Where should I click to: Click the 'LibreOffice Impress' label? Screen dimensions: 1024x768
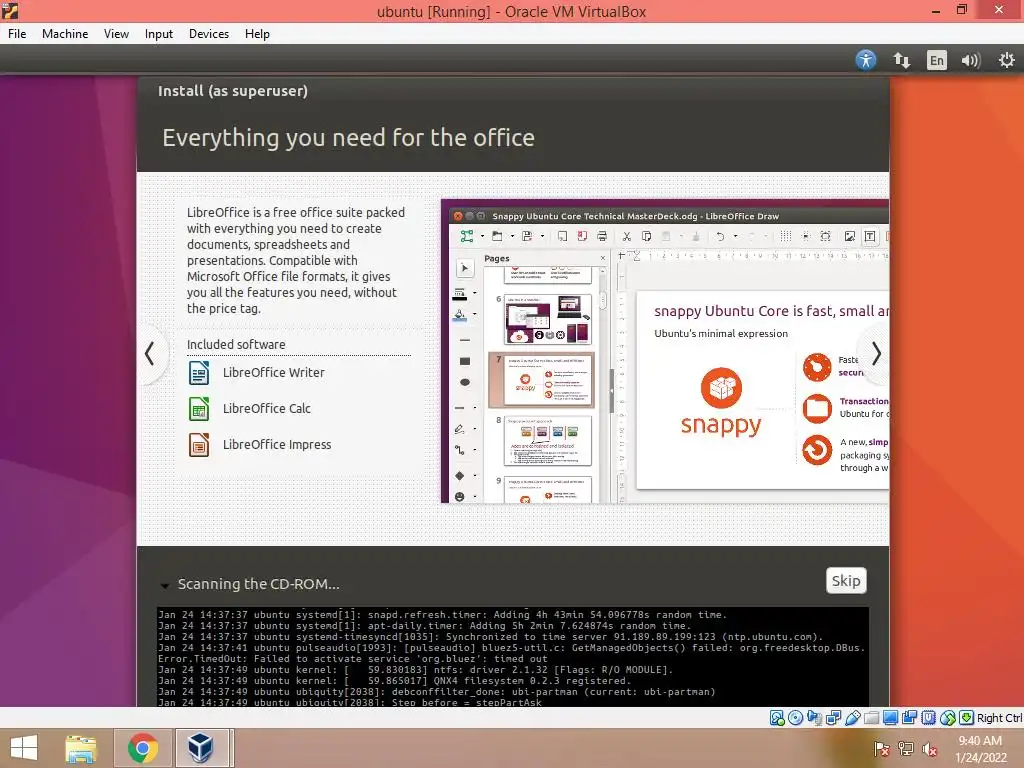pos(277,444)
